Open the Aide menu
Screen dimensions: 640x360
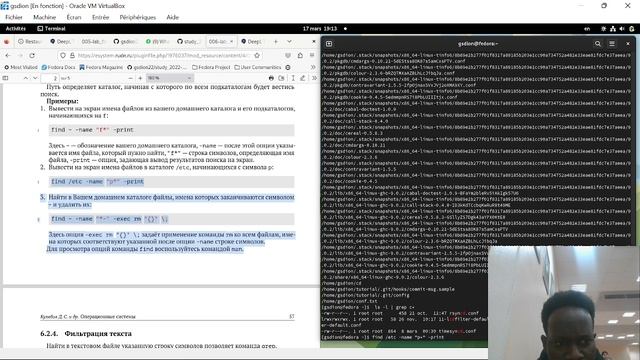click(x=173, y=17)
